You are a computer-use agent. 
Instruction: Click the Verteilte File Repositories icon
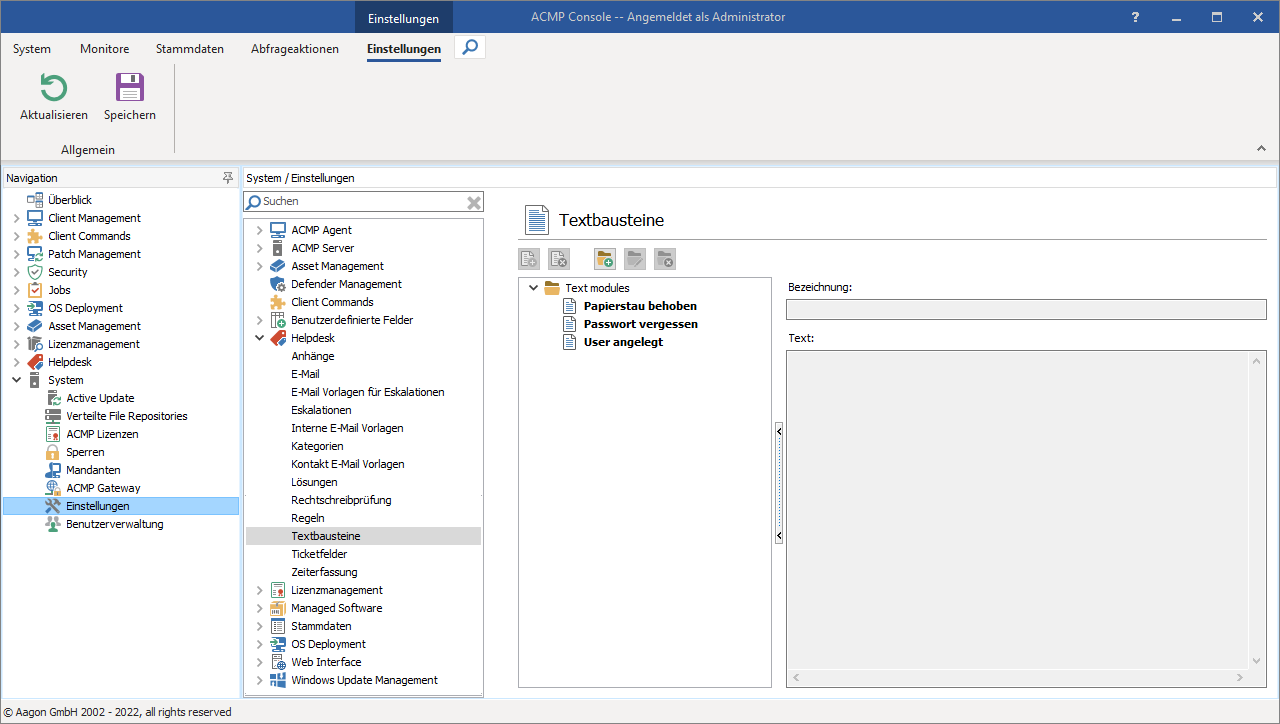[53, 416]
